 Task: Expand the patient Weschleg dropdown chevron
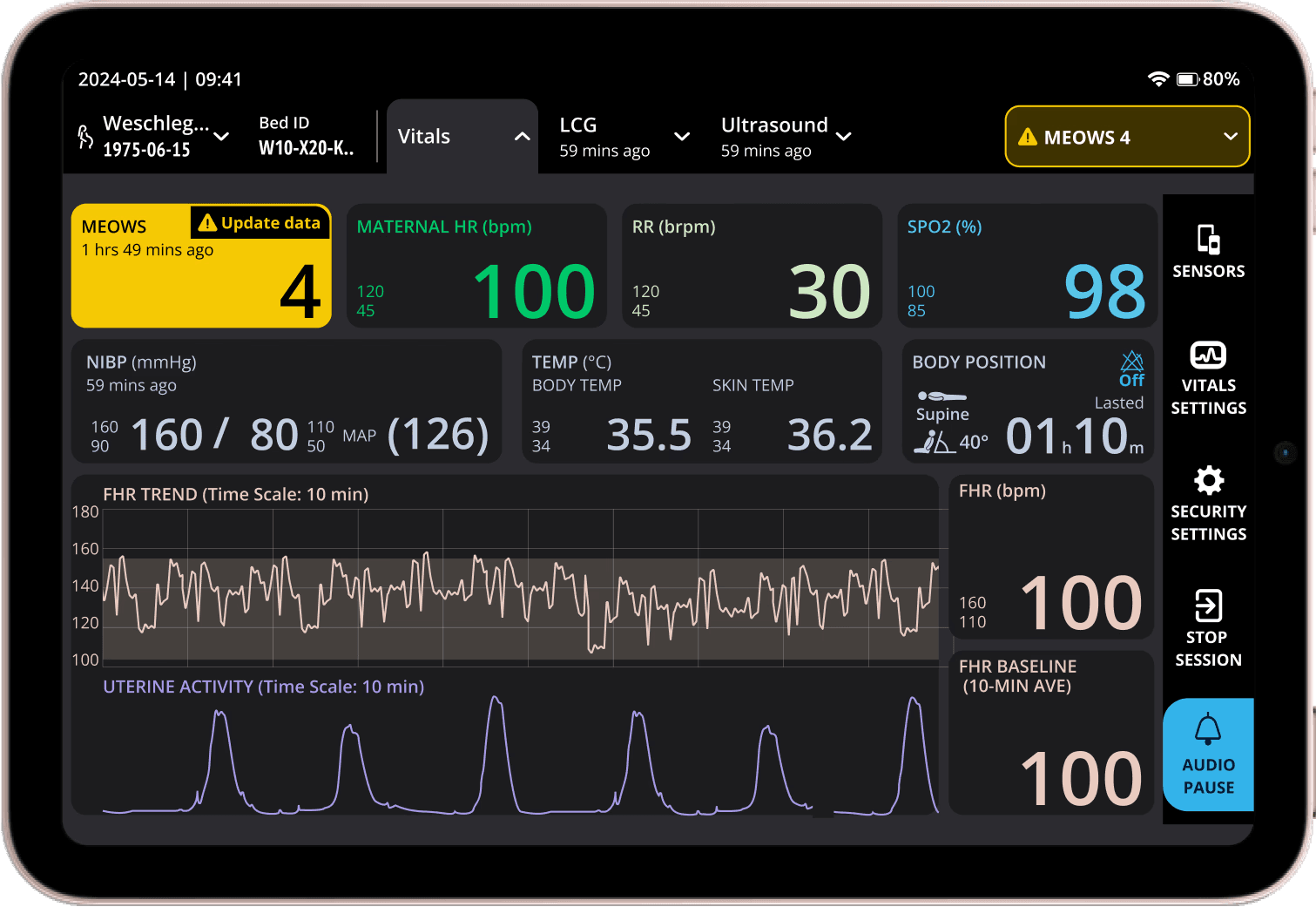point(222,137)
